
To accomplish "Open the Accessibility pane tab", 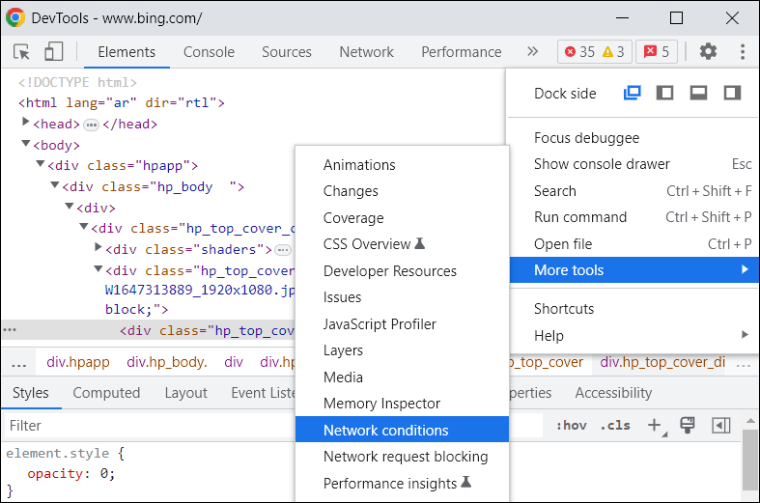I will pyautogui.click(x=613, y=393).
